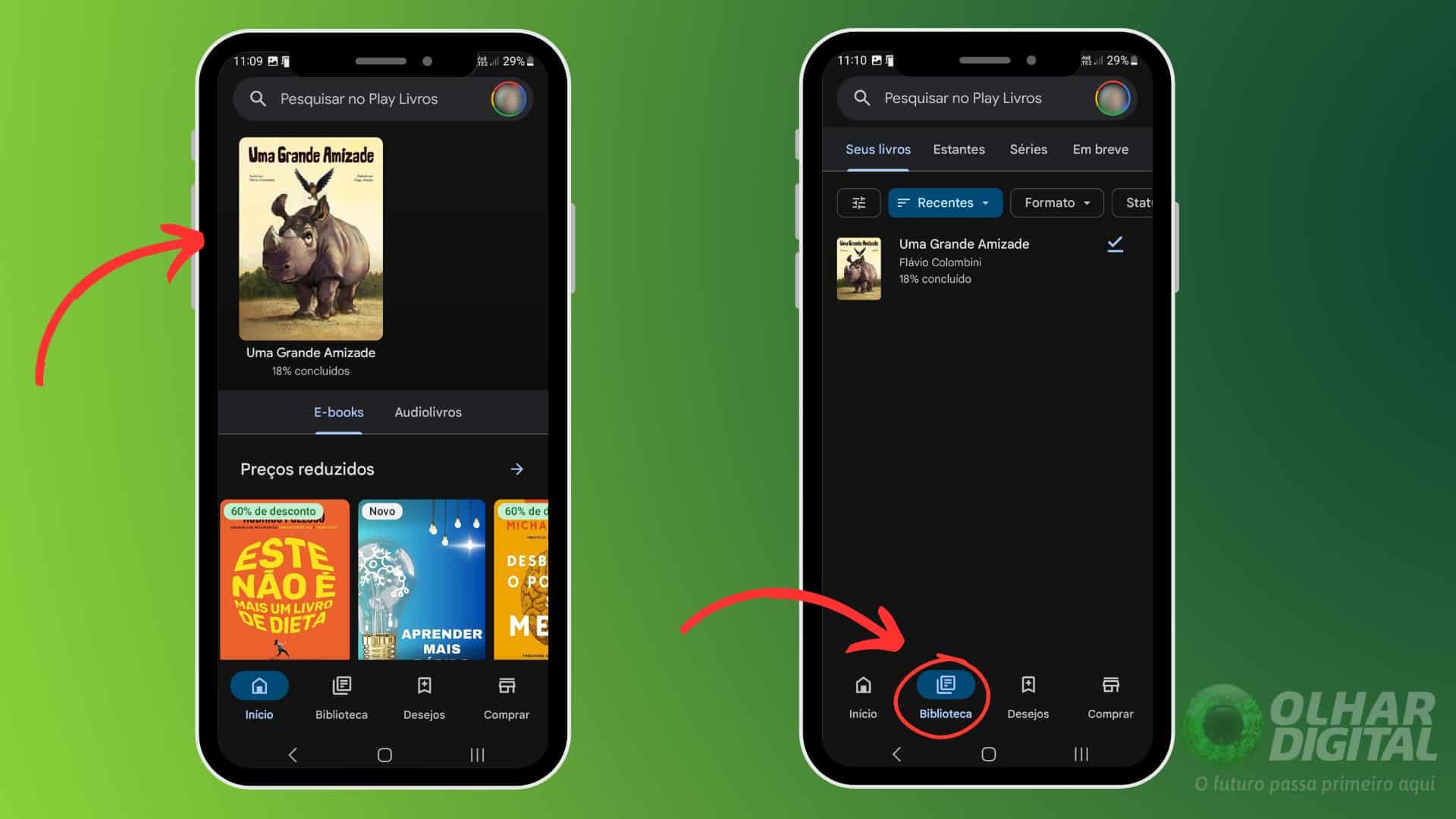Open Uma Grande Amizade book thumbnail

click(x=311, y=237)
